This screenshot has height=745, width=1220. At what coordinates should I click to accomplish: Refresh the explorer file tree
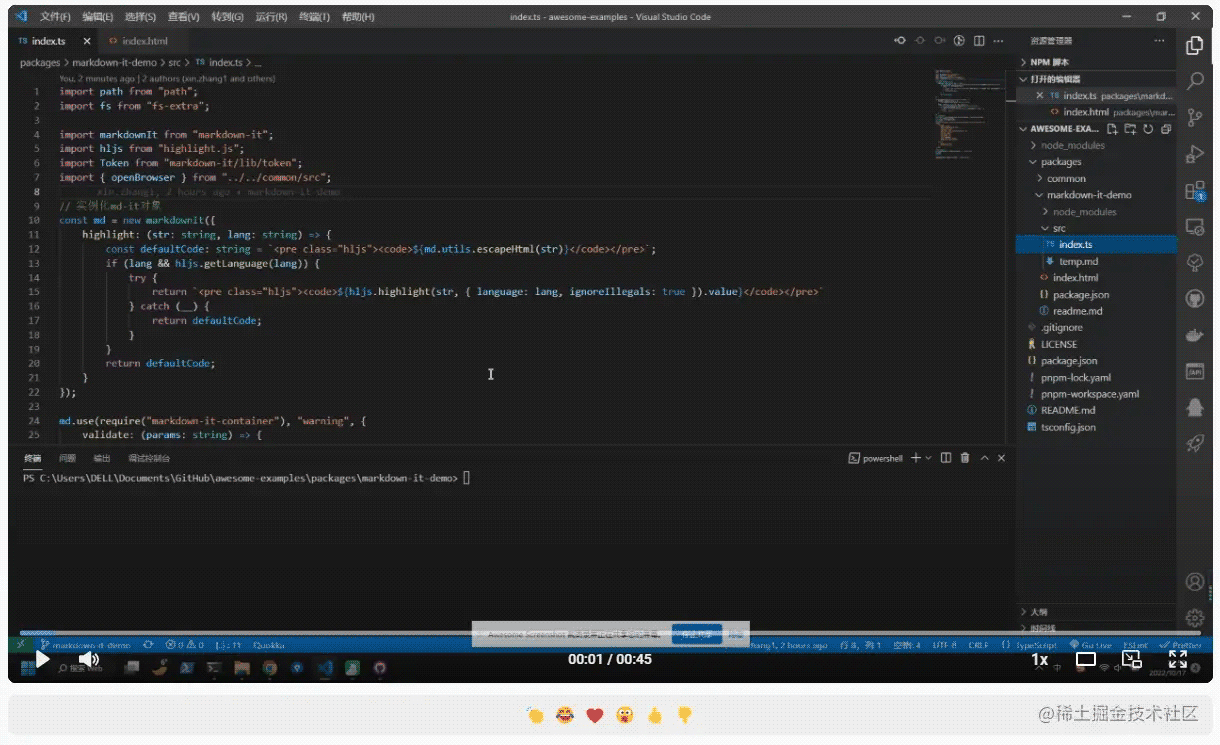(1148, 129)
